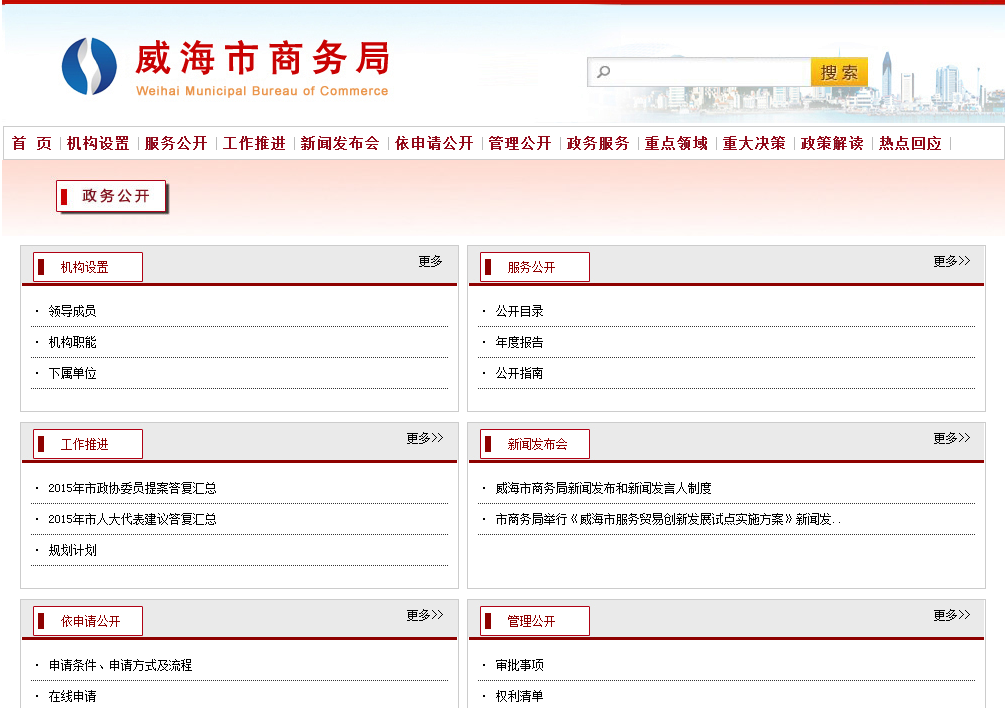Expand 更多 in the 服务公开 panel

point(951,261)
